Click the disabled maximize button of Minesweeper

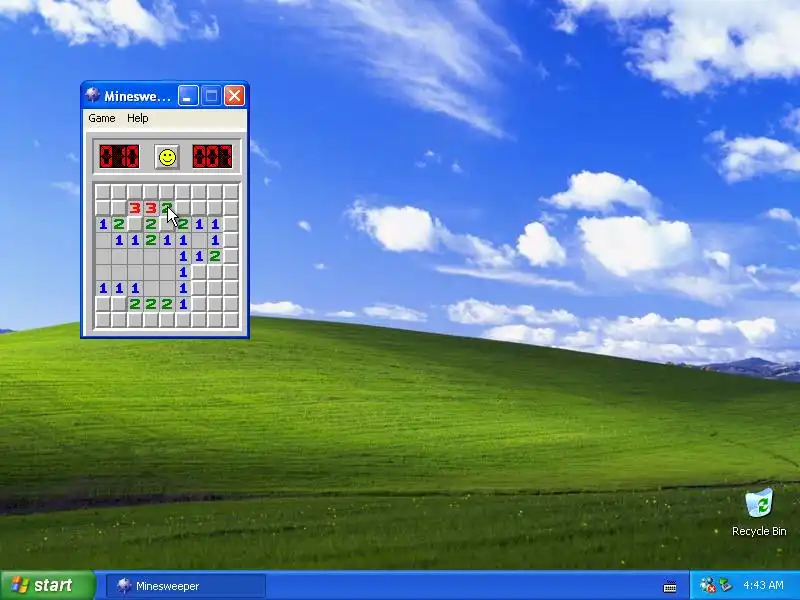coord(211,95)
